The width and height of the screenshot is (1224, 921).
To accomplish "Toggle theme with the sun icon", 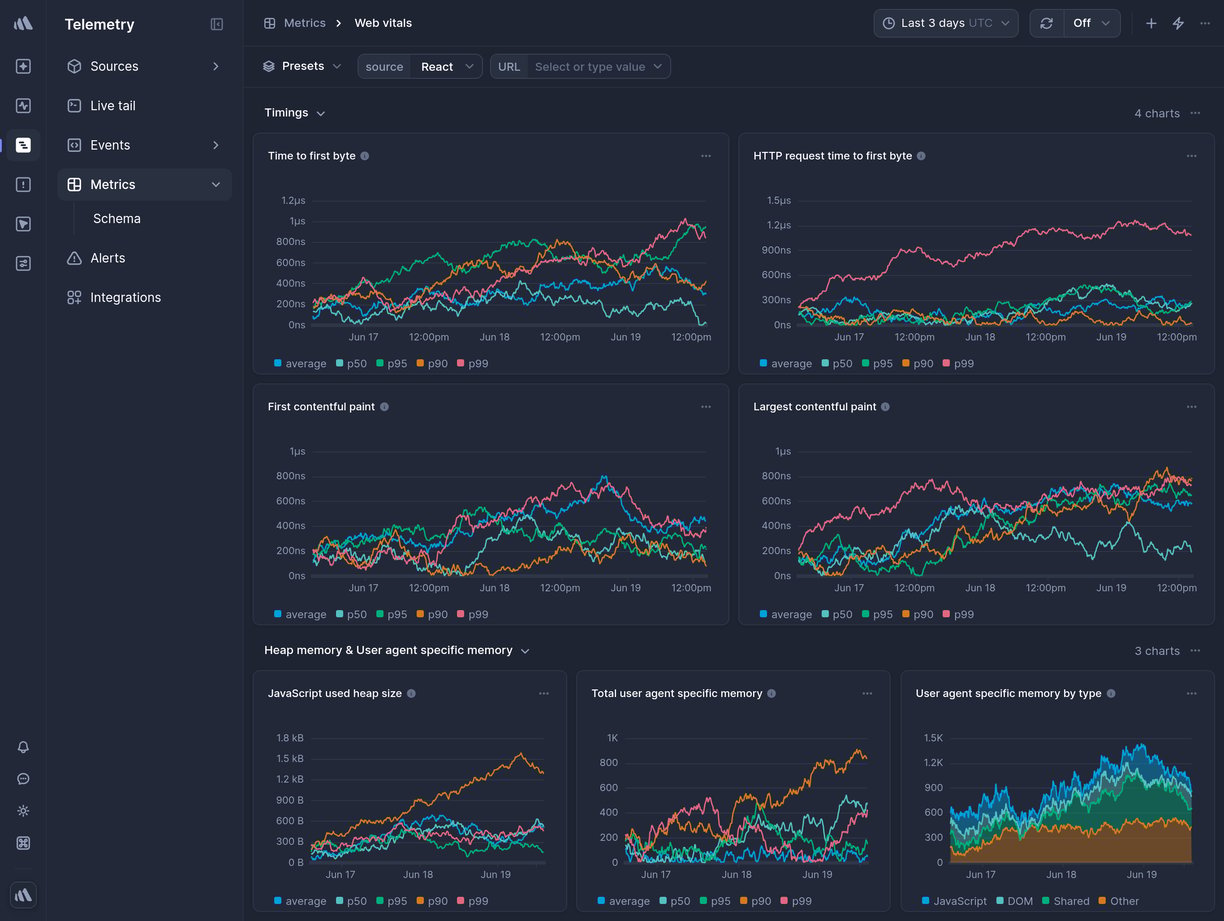I will click(23, 811).
